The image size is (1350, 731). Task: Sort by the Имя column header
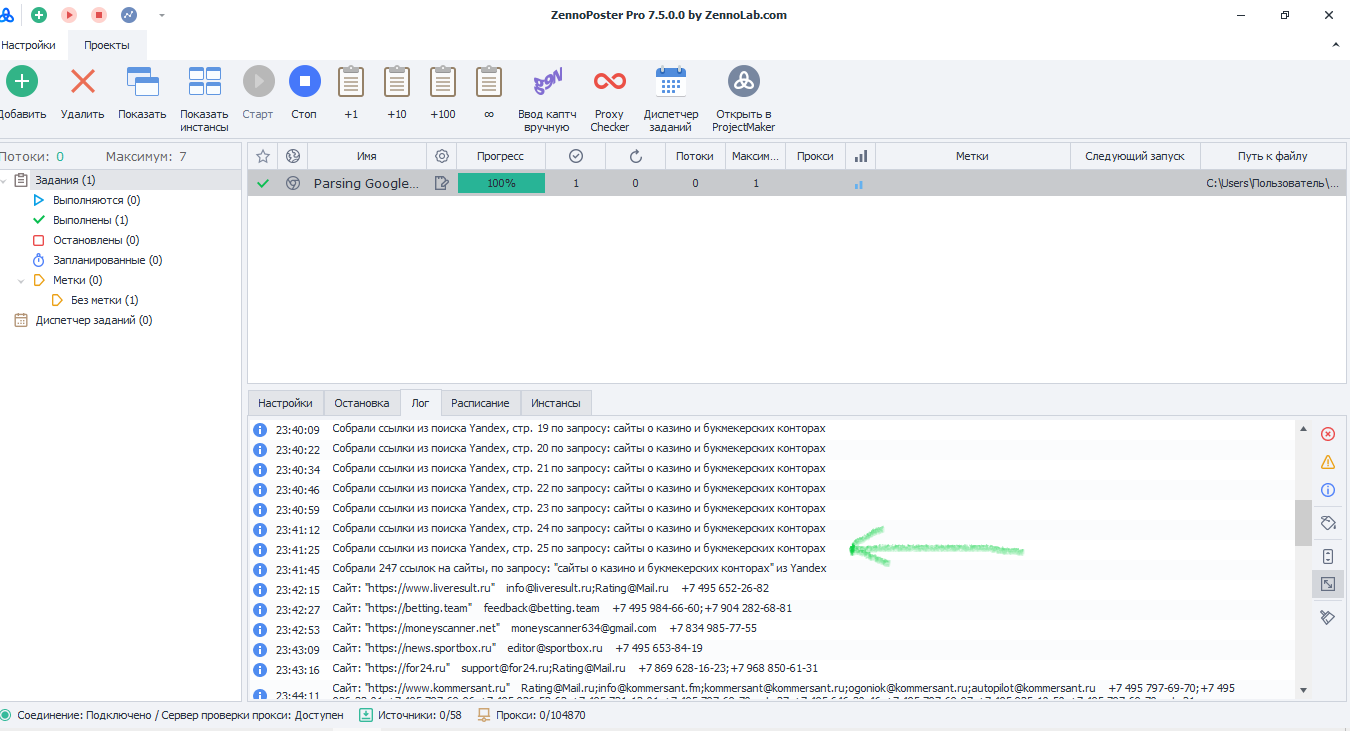pos(367,156)
